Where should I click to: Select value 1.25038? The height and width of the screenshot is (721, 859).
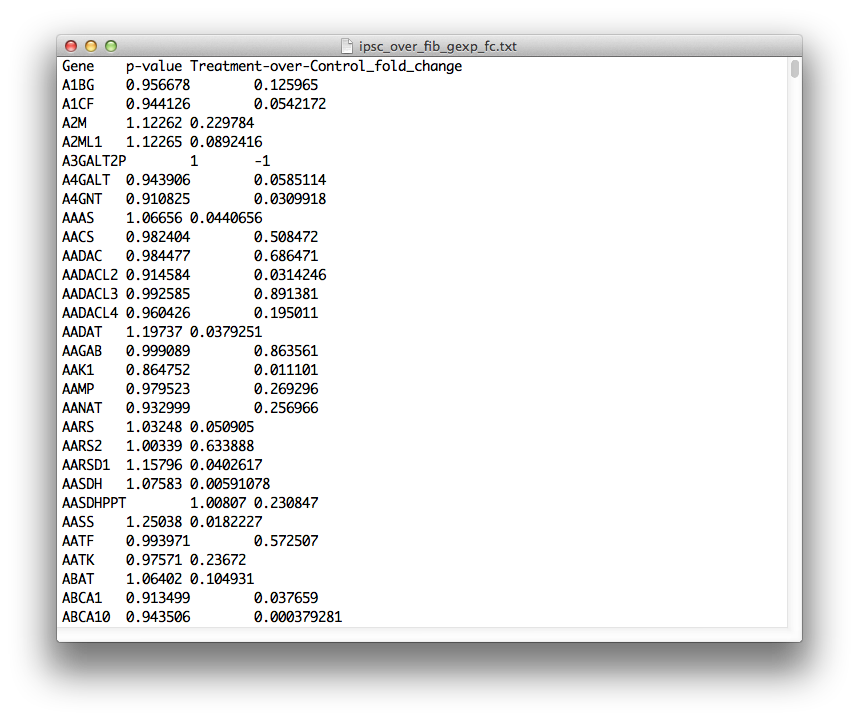[x=154, y=522]
